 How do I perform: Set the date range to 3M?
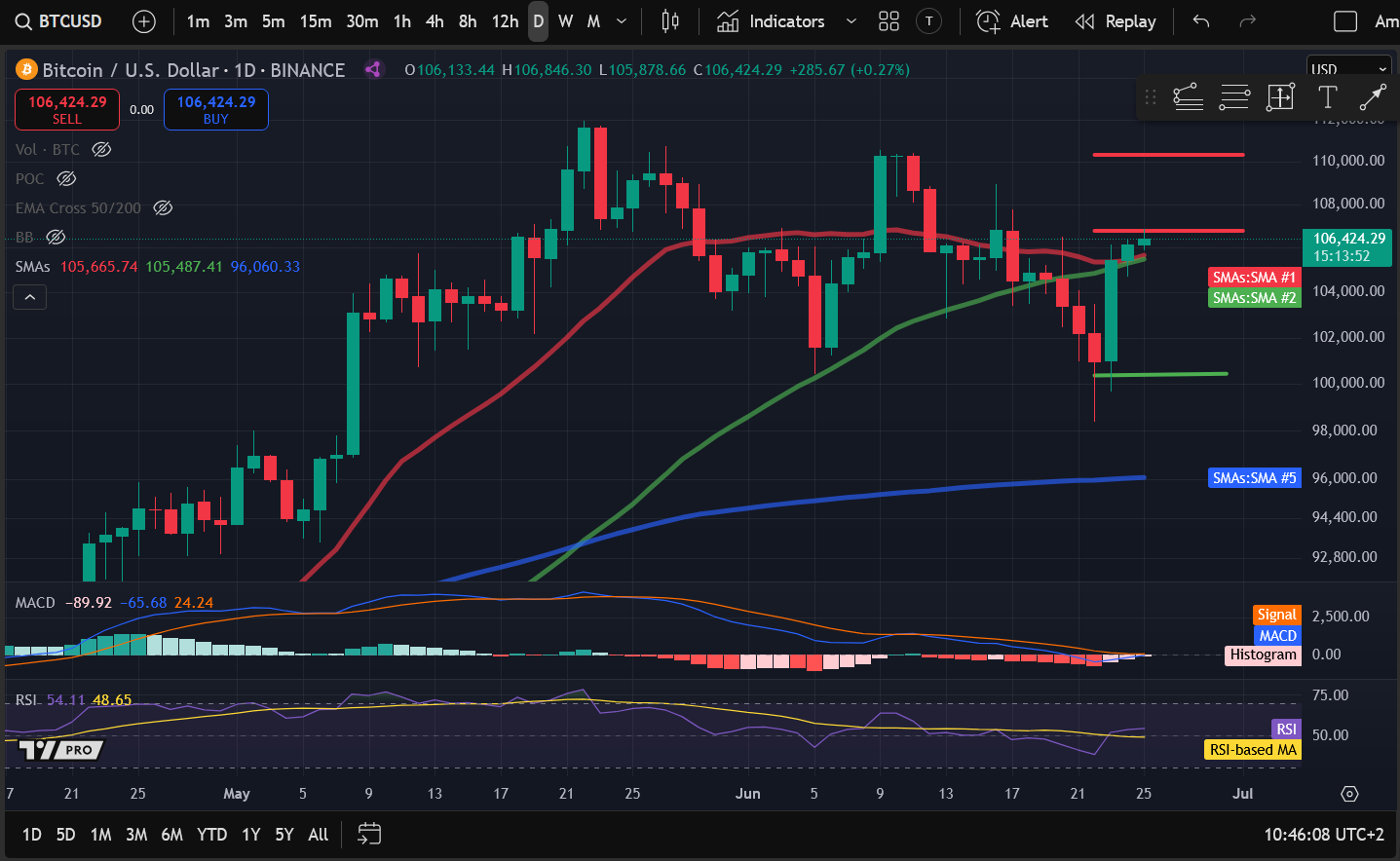pos(136,835)
